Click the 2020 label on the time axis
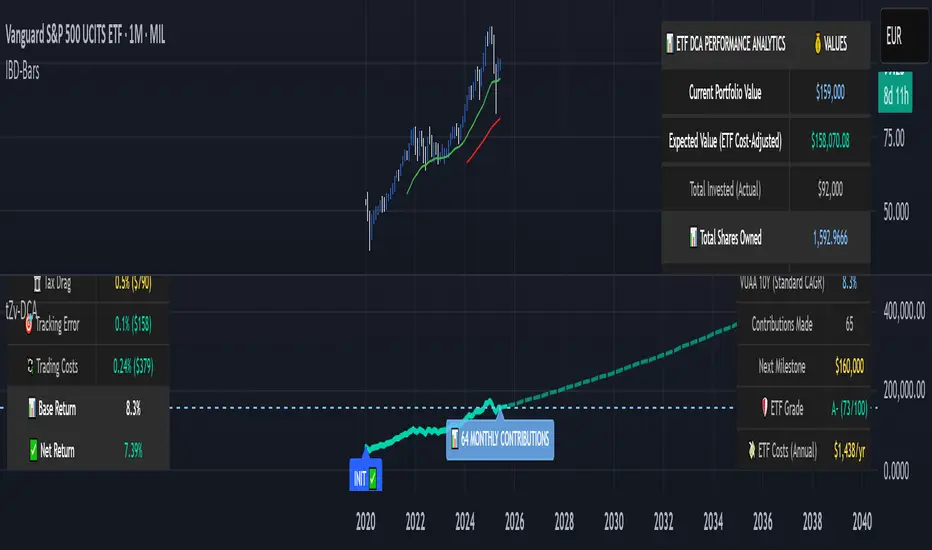932x550 pixels. tap(366, 522)
